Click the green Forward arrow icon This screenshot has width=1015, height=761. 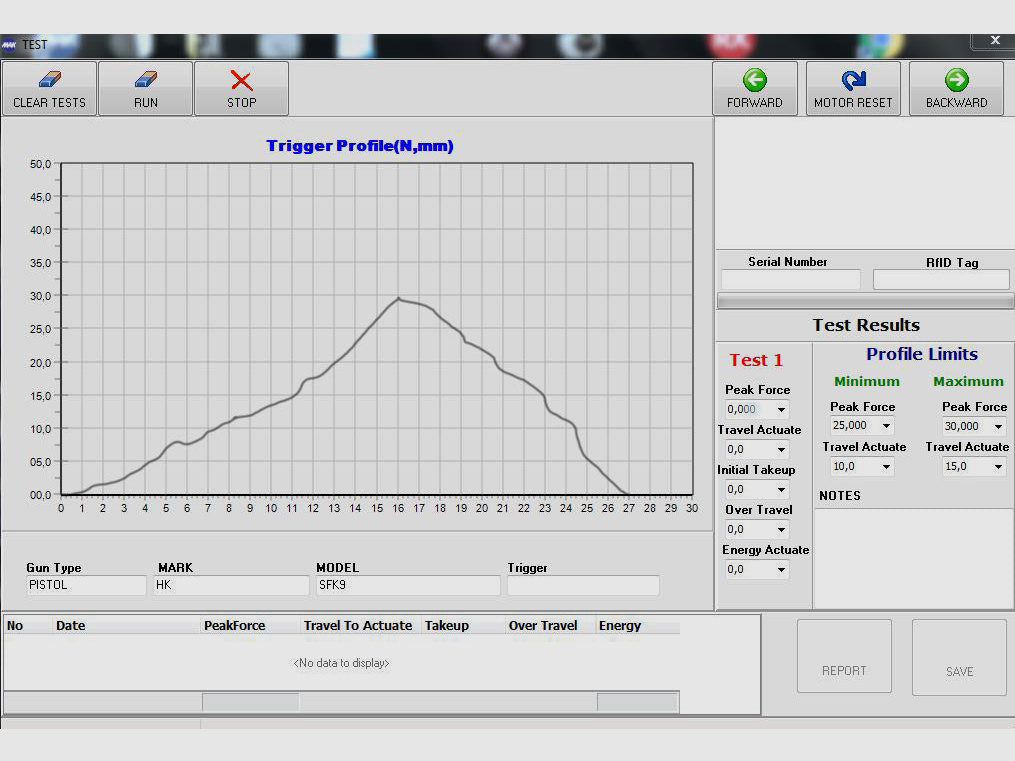coord(754,80)
